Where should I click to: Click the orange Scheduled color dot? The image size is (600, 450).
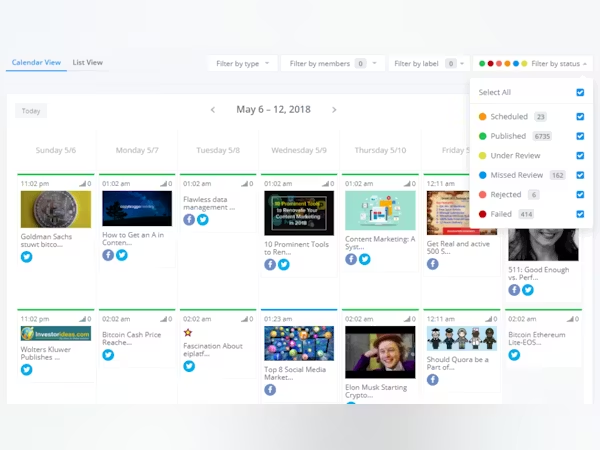tap(483, 116)
